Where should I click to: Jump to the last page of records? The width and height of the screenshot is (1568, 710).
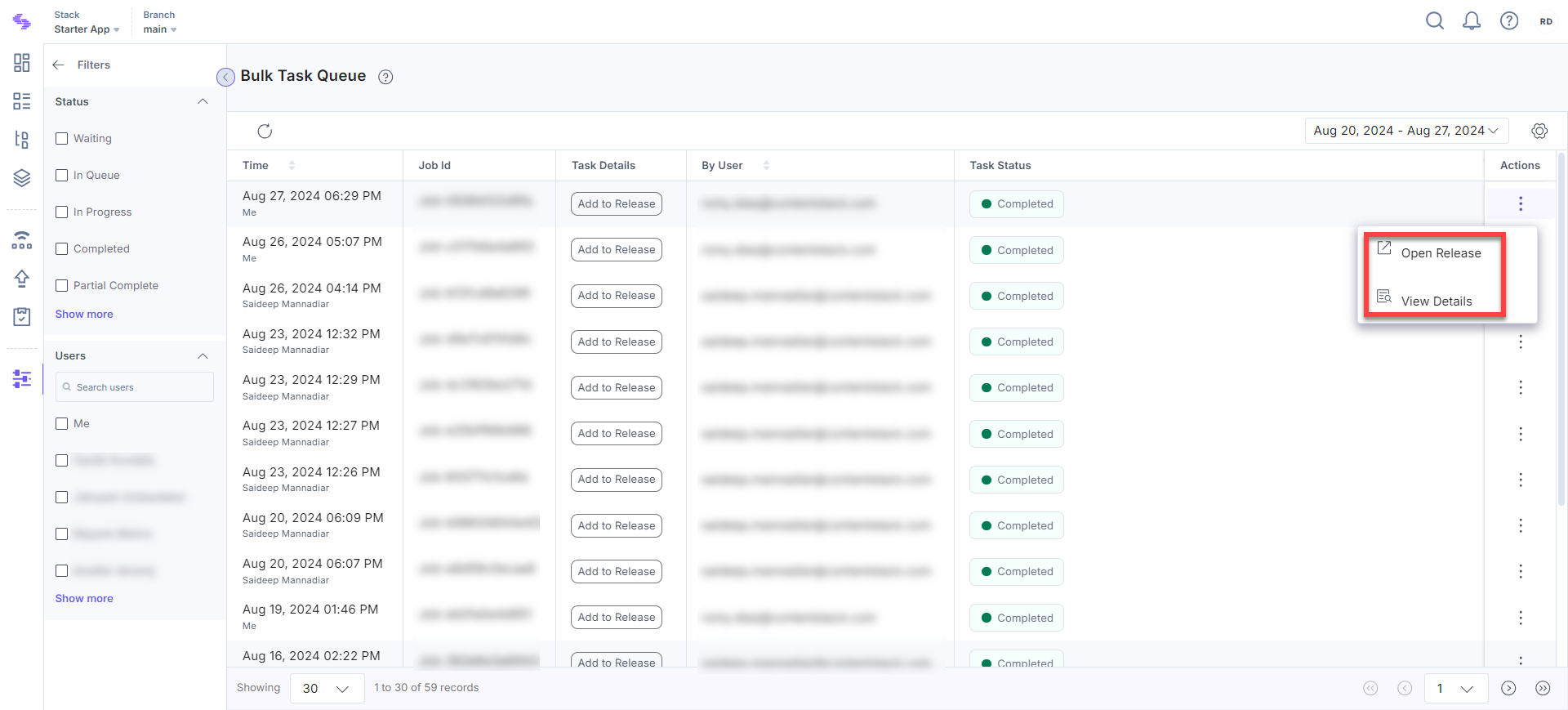[x=1543, y=688]
